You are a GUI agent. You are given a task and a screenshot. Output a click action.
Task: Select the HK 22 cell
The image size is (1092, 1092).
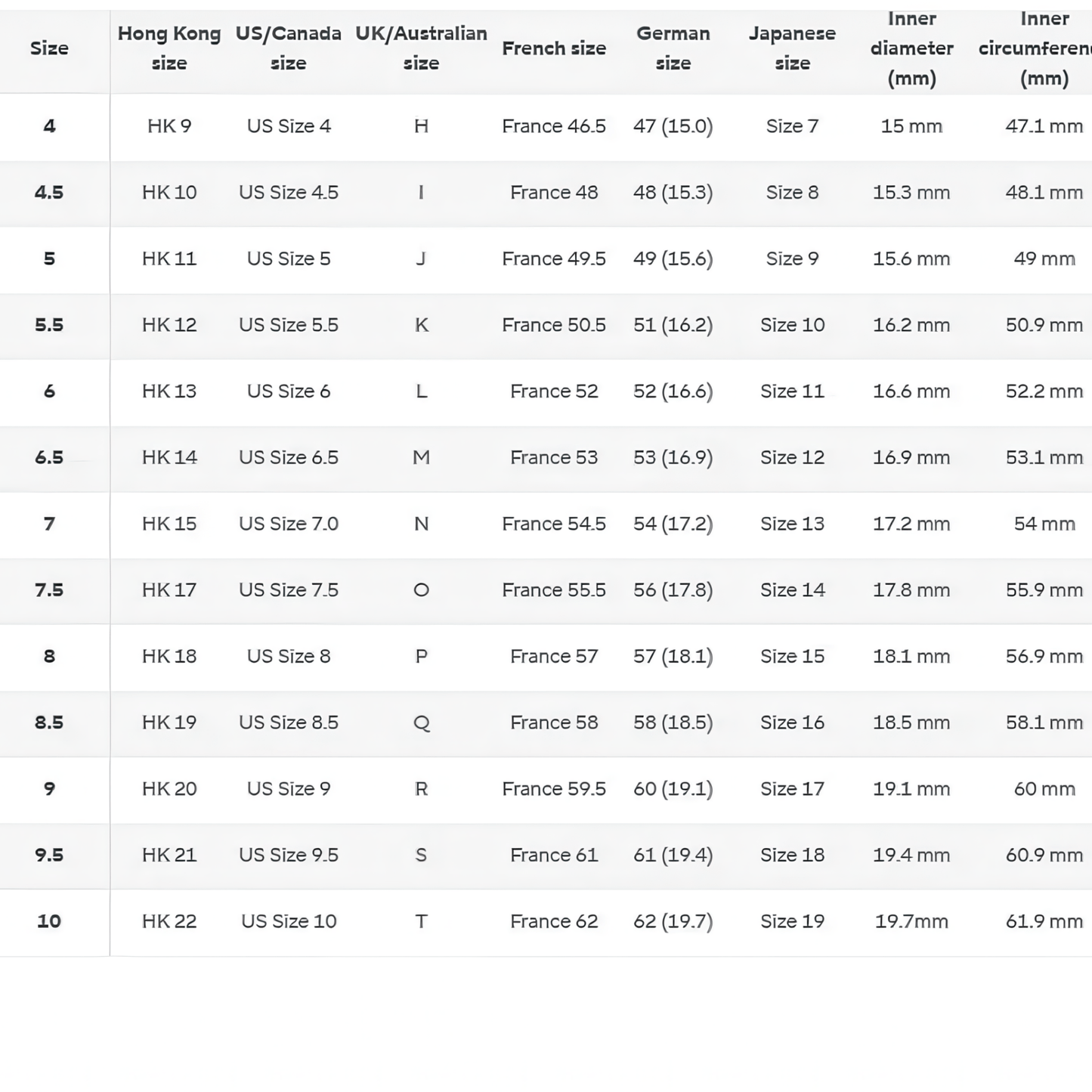[169, 921]
